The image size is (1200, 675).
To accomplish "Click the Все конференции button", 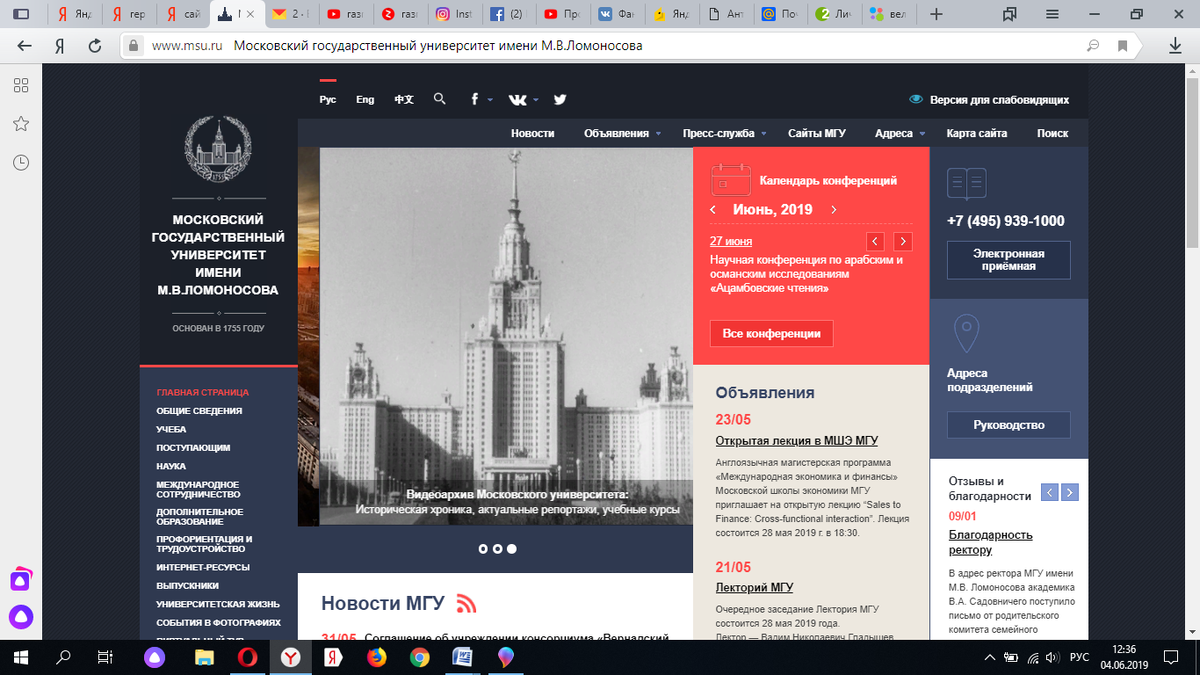I will pyautogui.click(x=771, y=333).
